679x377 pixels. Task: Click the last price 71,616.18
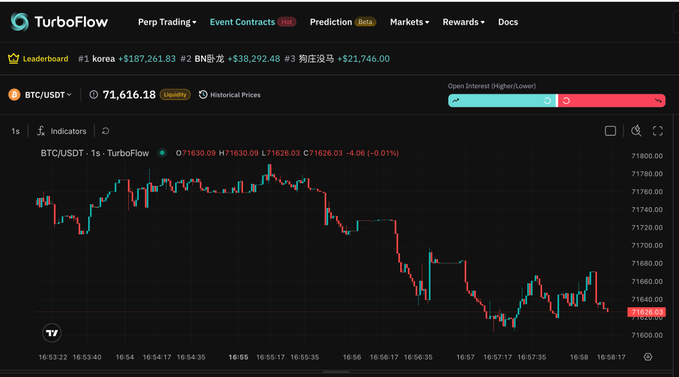(129, 95)
